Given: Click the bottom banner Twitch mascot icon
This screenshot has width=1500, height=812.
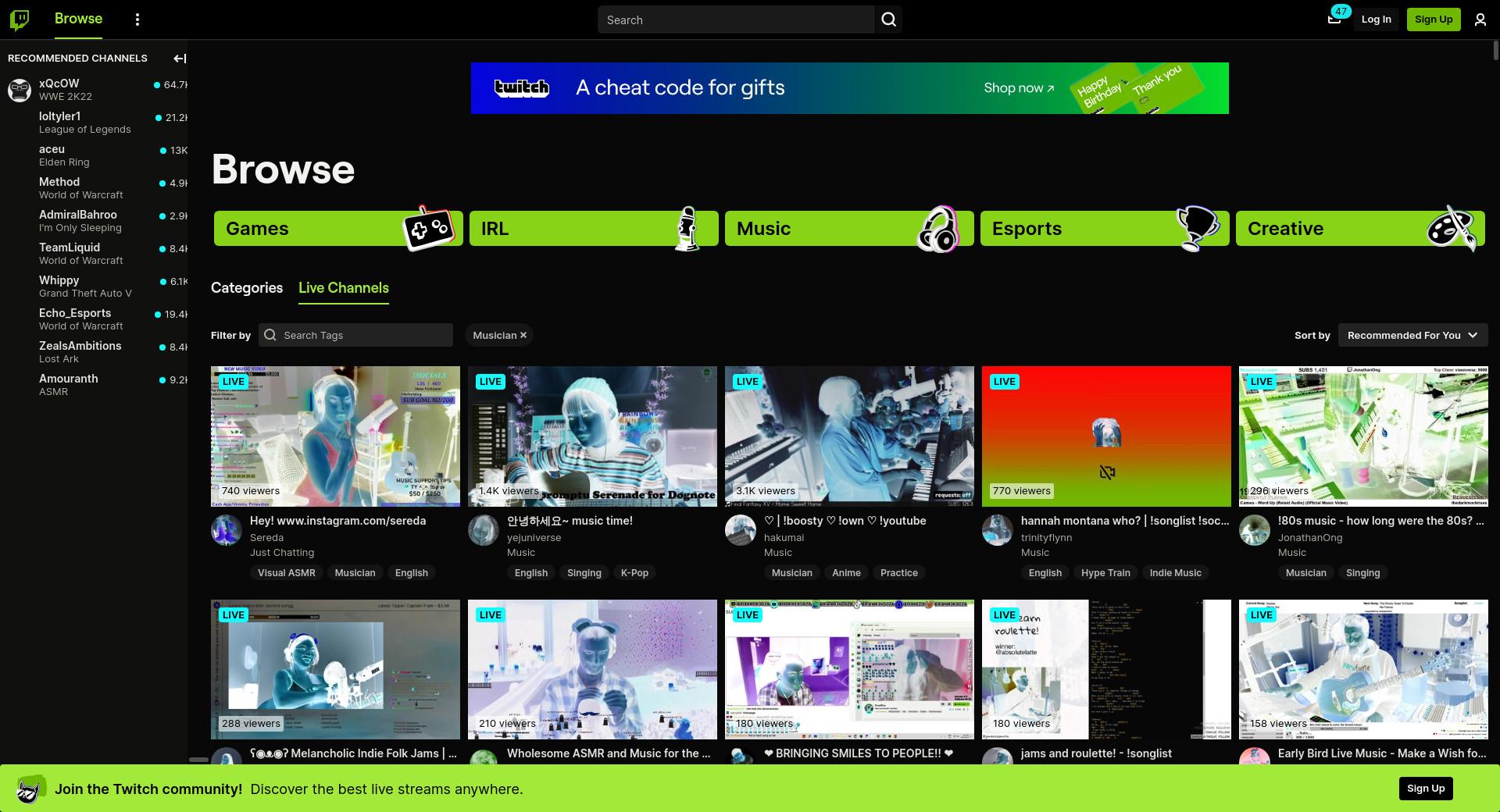Looking at the screenshot, I should click(31, 789).
